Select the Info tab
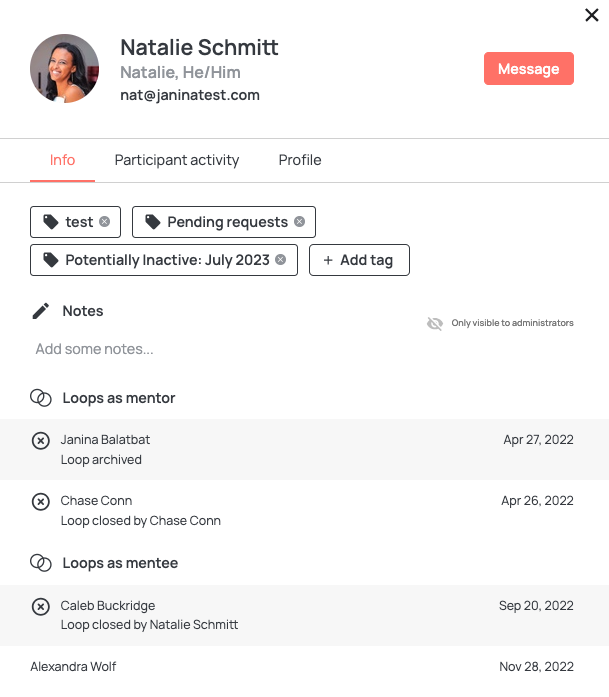Screen dimensions: 609x697 [x=62, y=160]
